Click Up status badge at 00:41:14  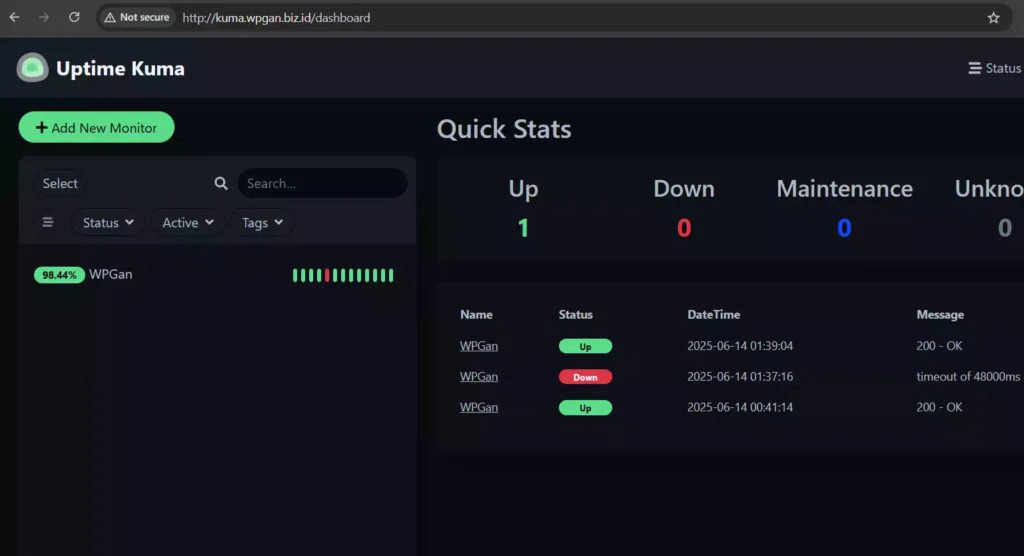click(x=585, y=408)
